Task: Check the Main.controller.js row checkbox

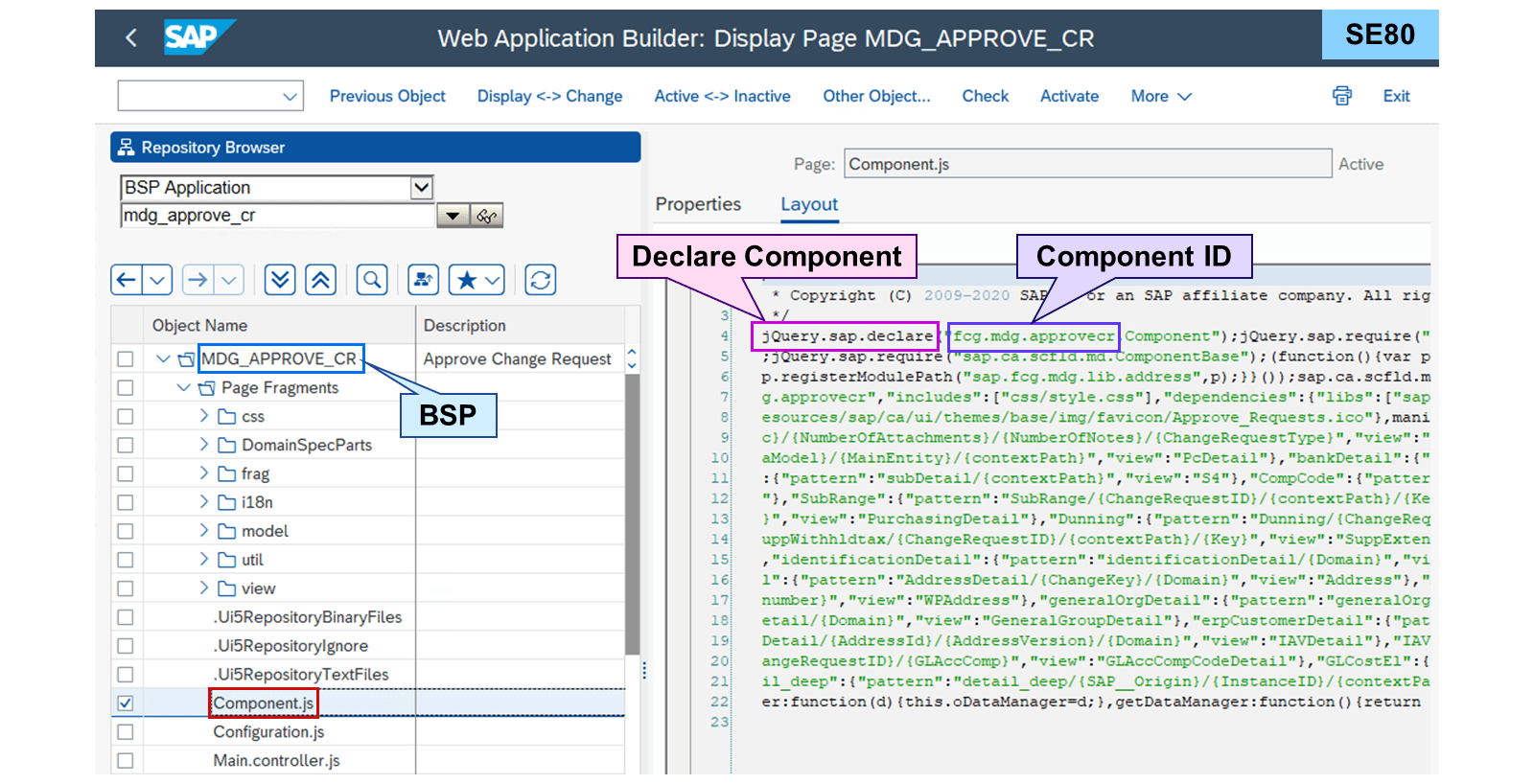Action: [x=125, y=761]
